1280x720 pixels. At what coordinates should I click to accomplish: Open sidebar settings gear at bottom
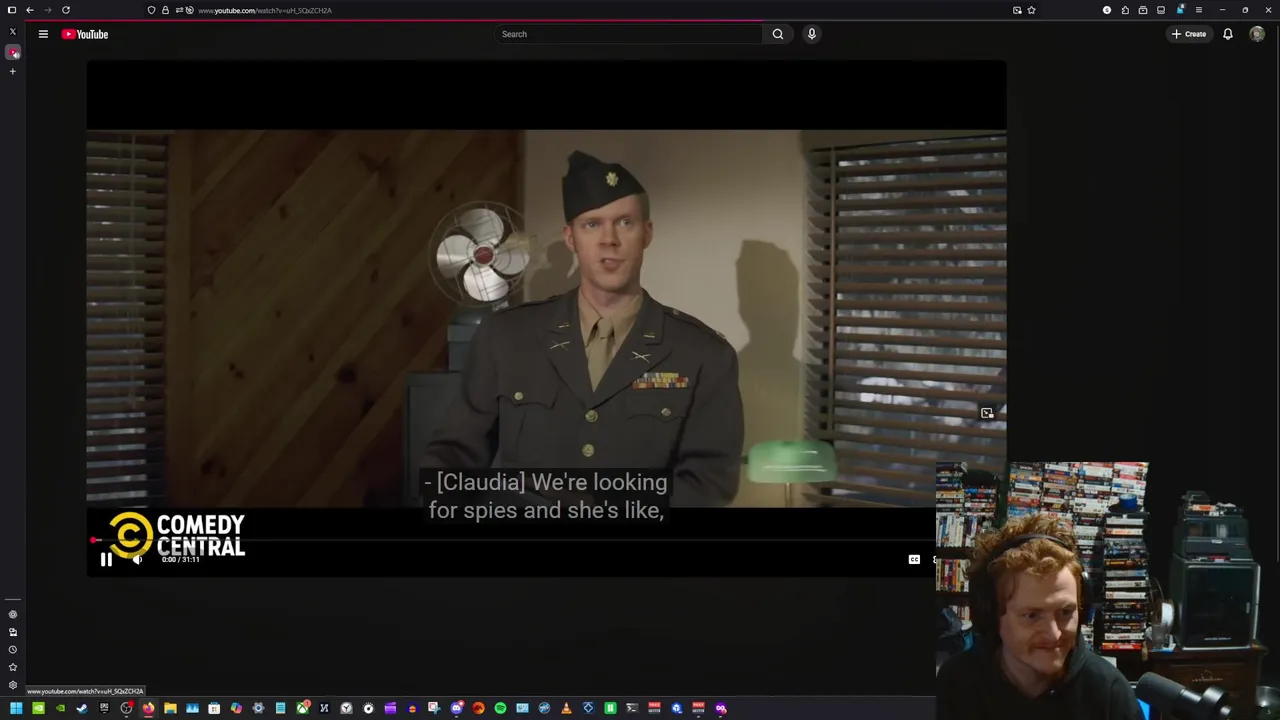[x=13, y=685]
